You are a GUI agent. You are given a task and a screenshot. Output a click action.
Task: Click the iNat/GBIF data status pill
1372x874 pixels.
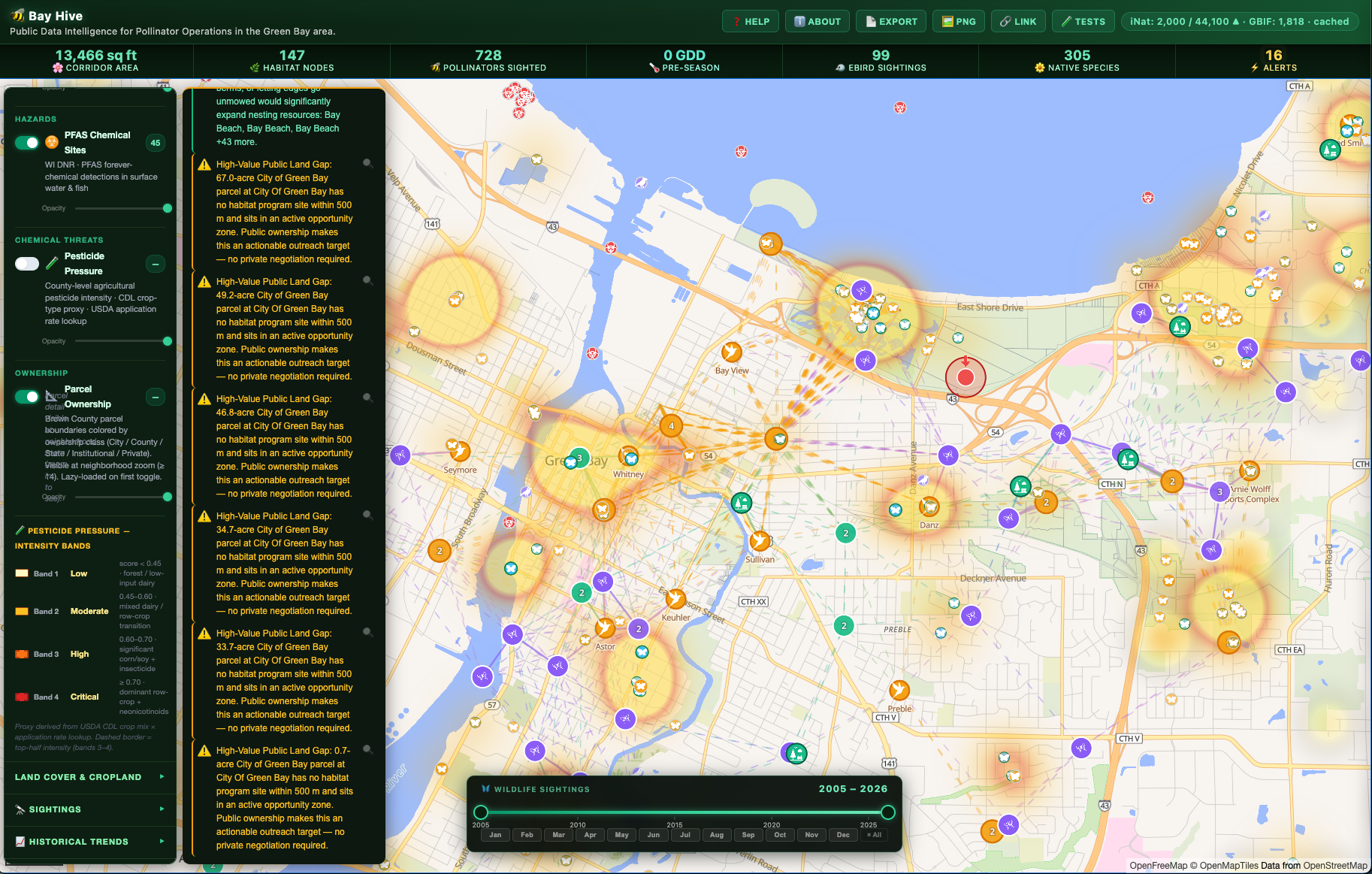[x=1241, y=21]
